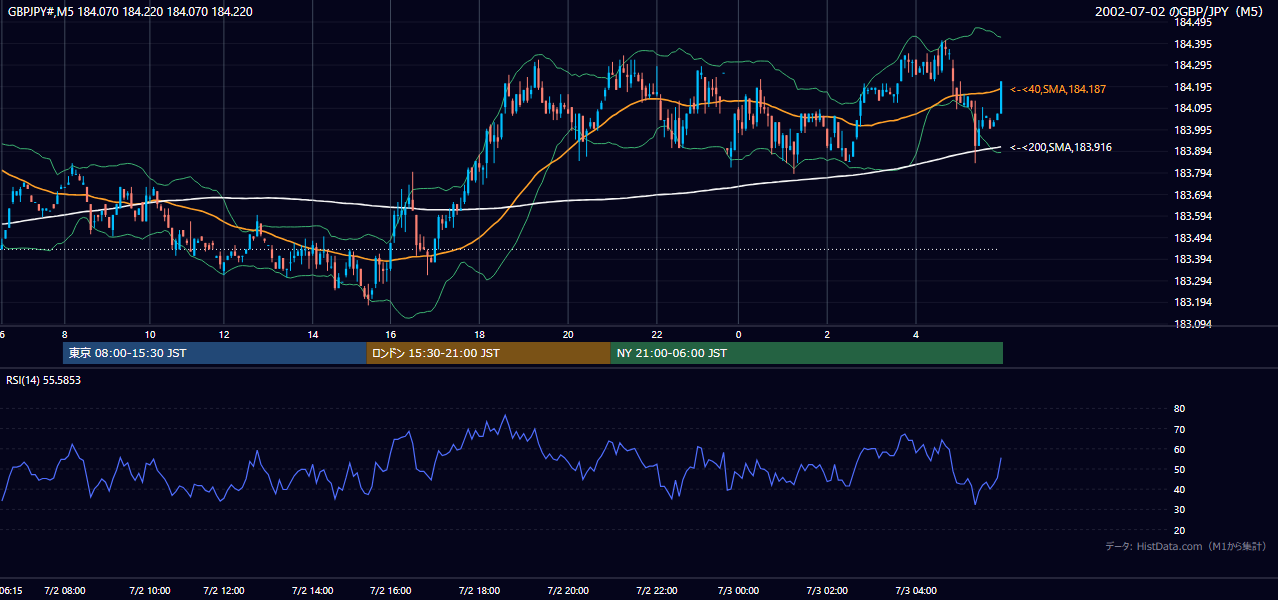The width and height of the screenshot is (1278, 600).
Task: Select the 200 SMA label 183.916
Action: (x=1061, y=147)
